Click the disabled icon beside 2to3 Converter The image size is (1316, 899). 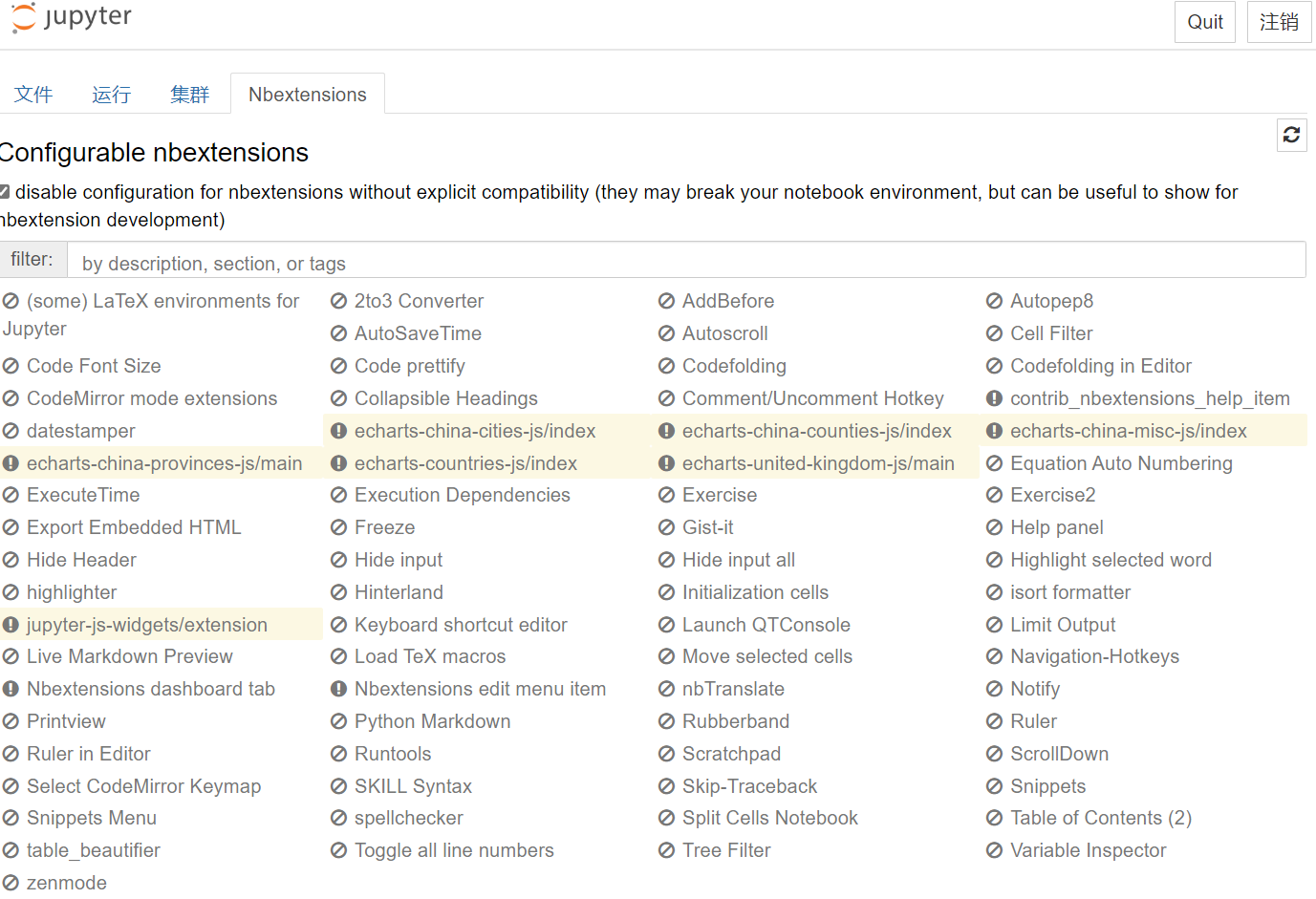[338, 301]
